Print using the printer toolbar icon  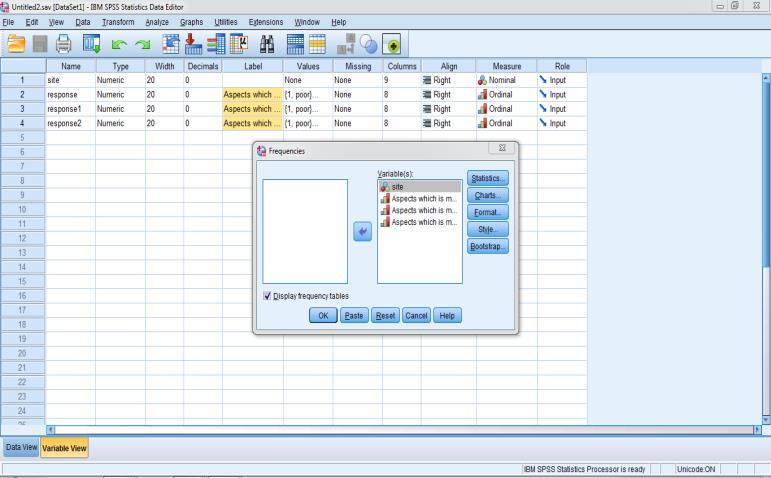click(x=63, y=44)
